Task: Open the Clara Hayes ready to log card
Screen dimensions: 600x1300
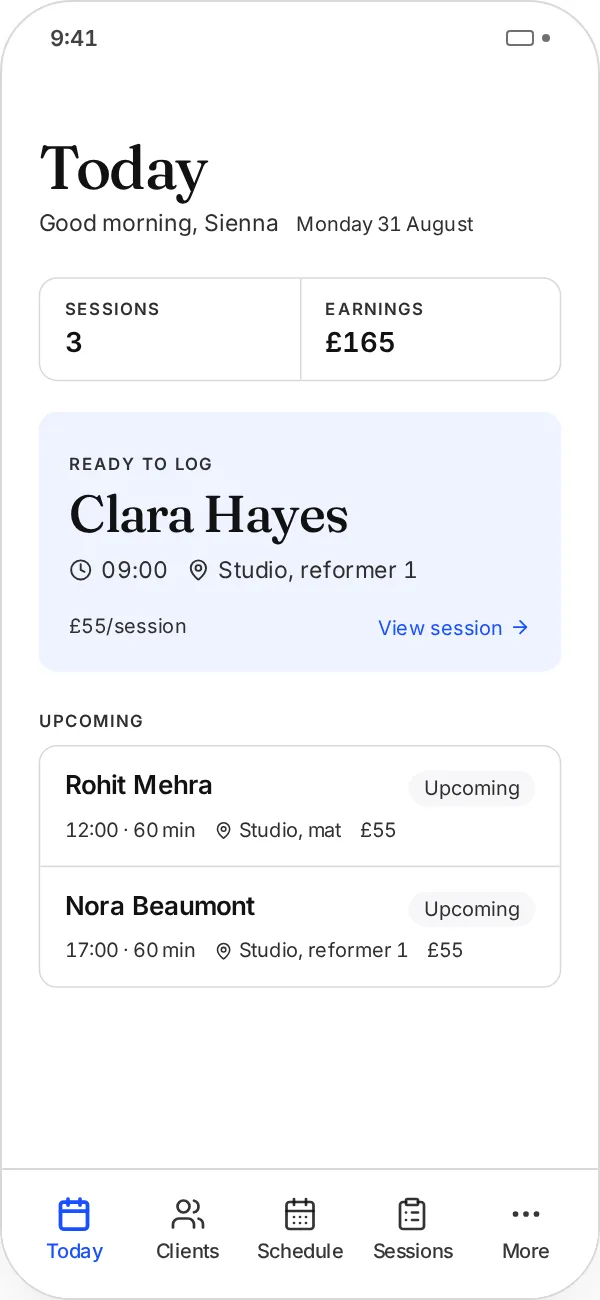Action: 300,541
